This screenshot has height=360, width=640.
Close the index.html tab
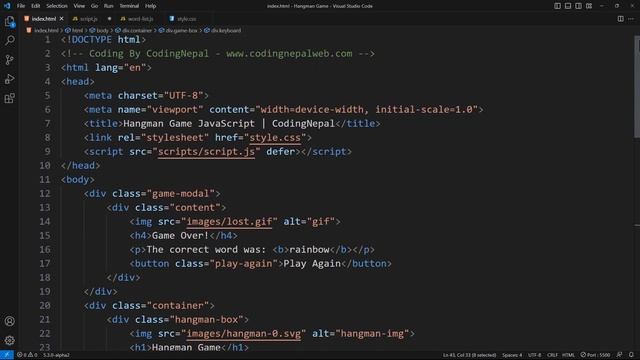pyautogui.click(x=62, y=19)
